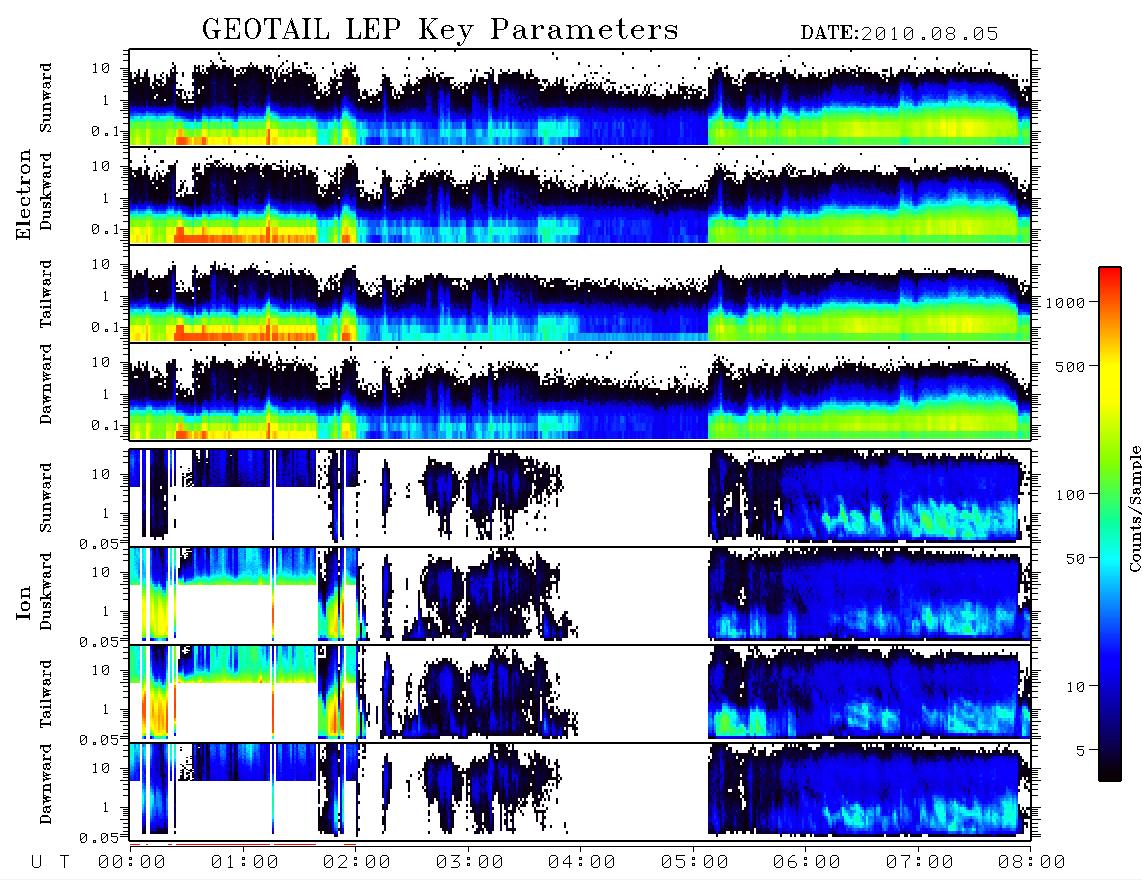Click the 1 tick of Ion Tailward axis
Screen dimensions: 1142x880
coord(106,709)
